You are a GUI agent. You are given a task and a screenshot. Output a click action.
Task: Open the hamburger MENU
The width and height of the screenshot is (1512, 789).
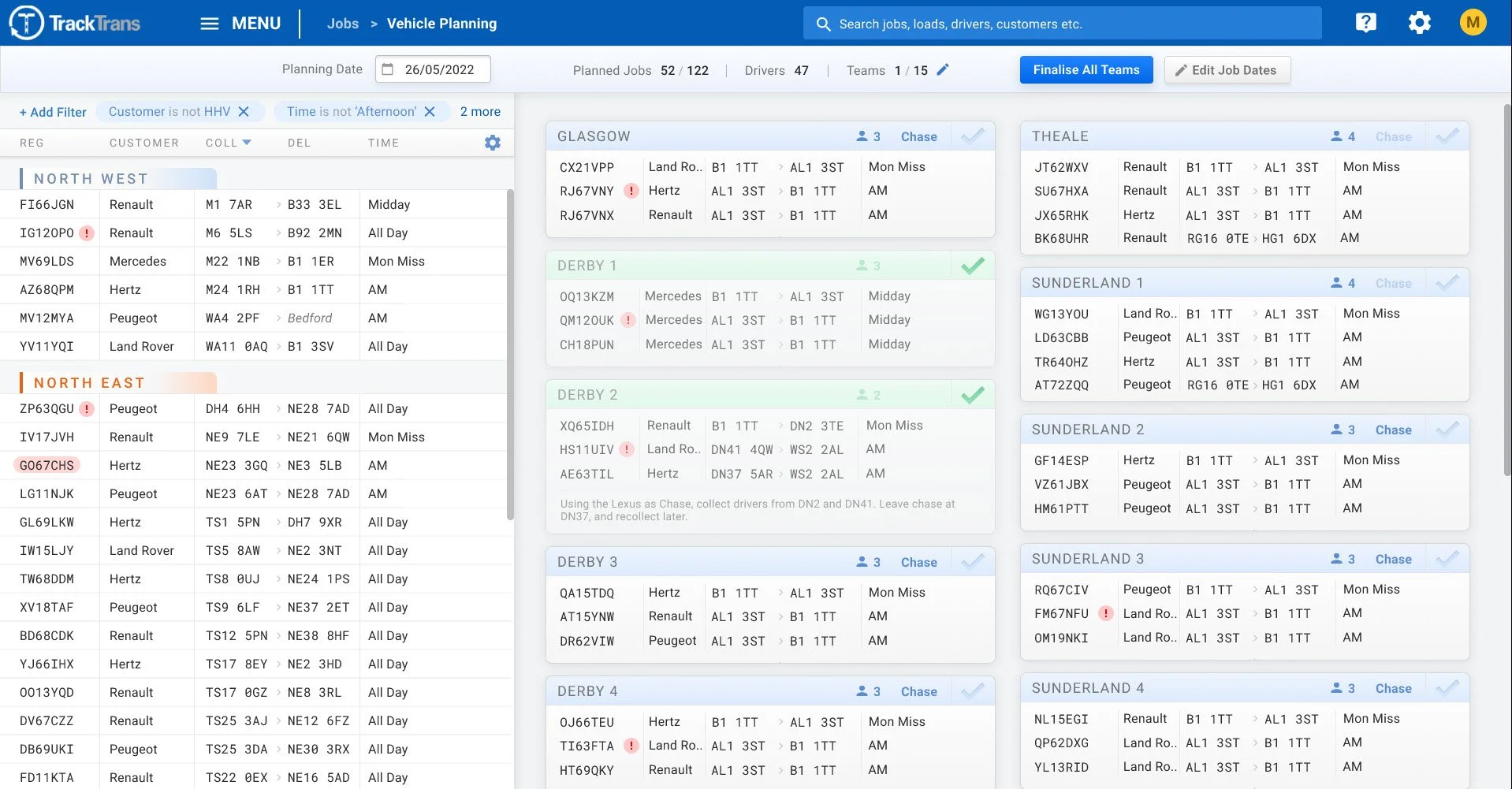240,23
